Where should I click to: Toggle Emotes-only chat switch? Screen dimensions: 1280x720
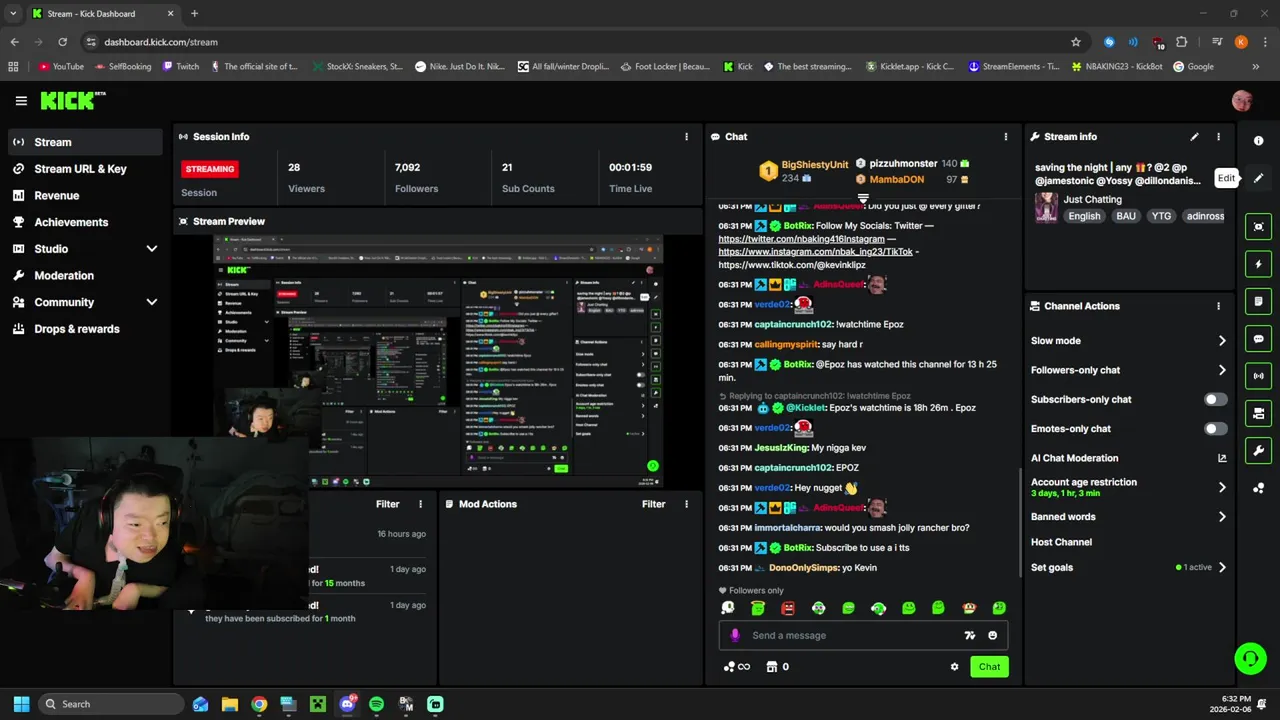tap(1215, 428)
